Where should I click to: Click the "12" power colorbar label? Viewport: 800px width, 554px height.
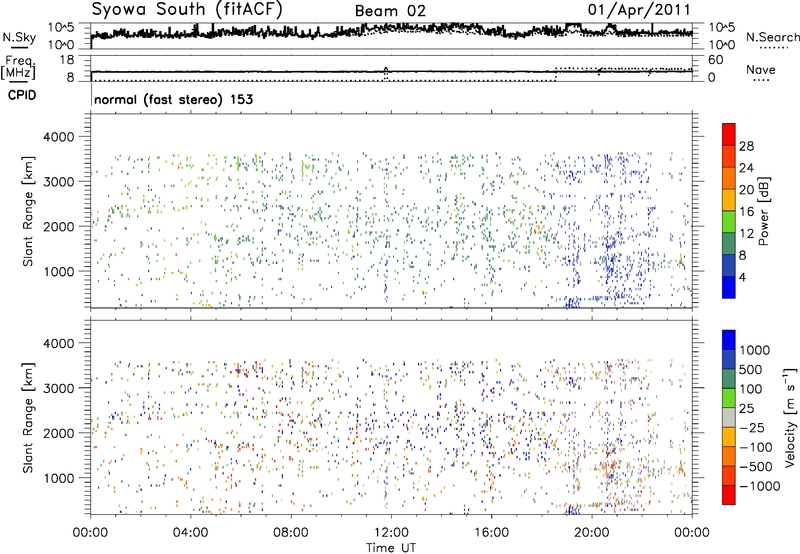pyautogui.click(x=746, y=234)
